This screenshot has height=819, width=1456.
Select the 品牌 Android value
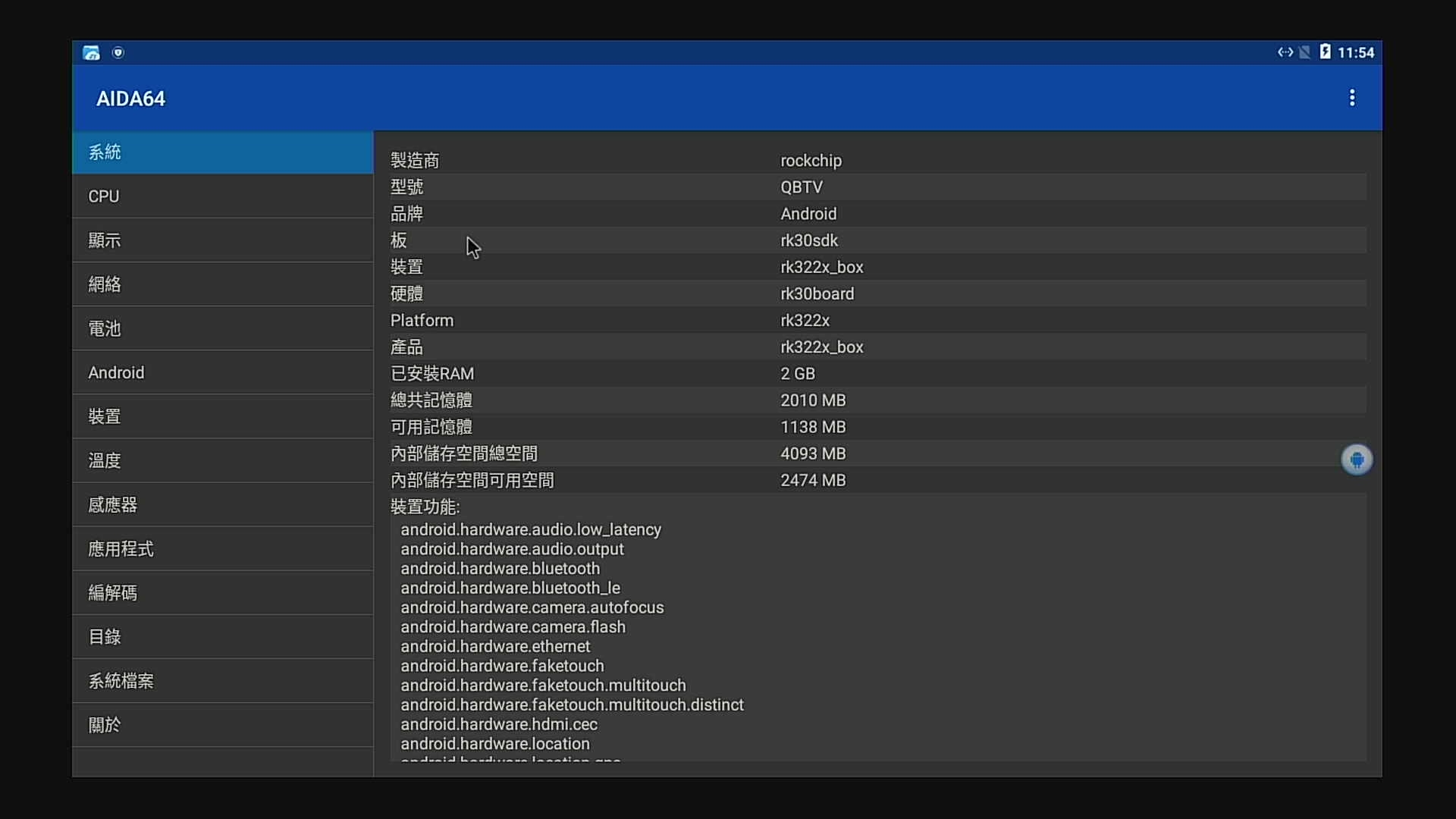tap(808, 214)
